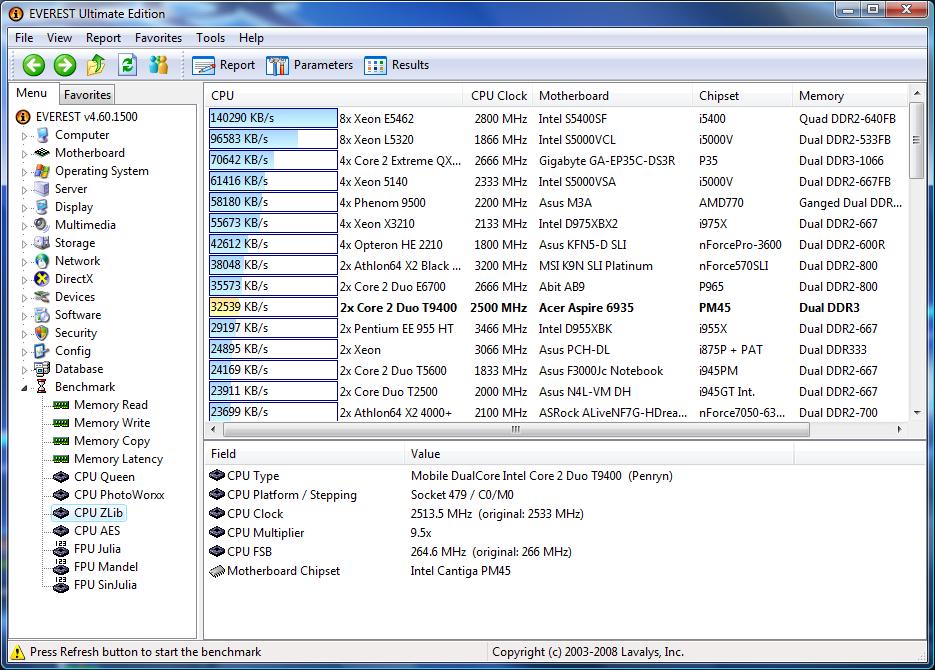
Task: Open the CPU PhotoWorxx benchmark
Action: pyautogui.click(x=119, y=495)
